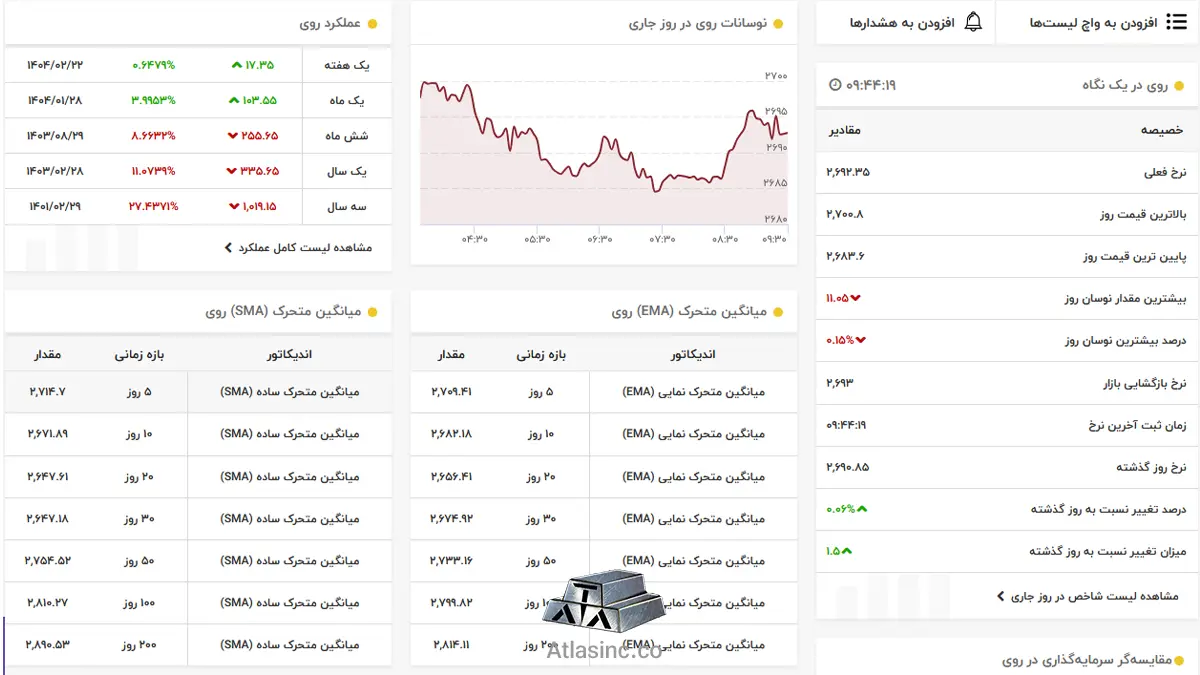This screenshot has width=1200, height=675.
Task: Select the 5-day SMA row
Action: pos(198,392)
